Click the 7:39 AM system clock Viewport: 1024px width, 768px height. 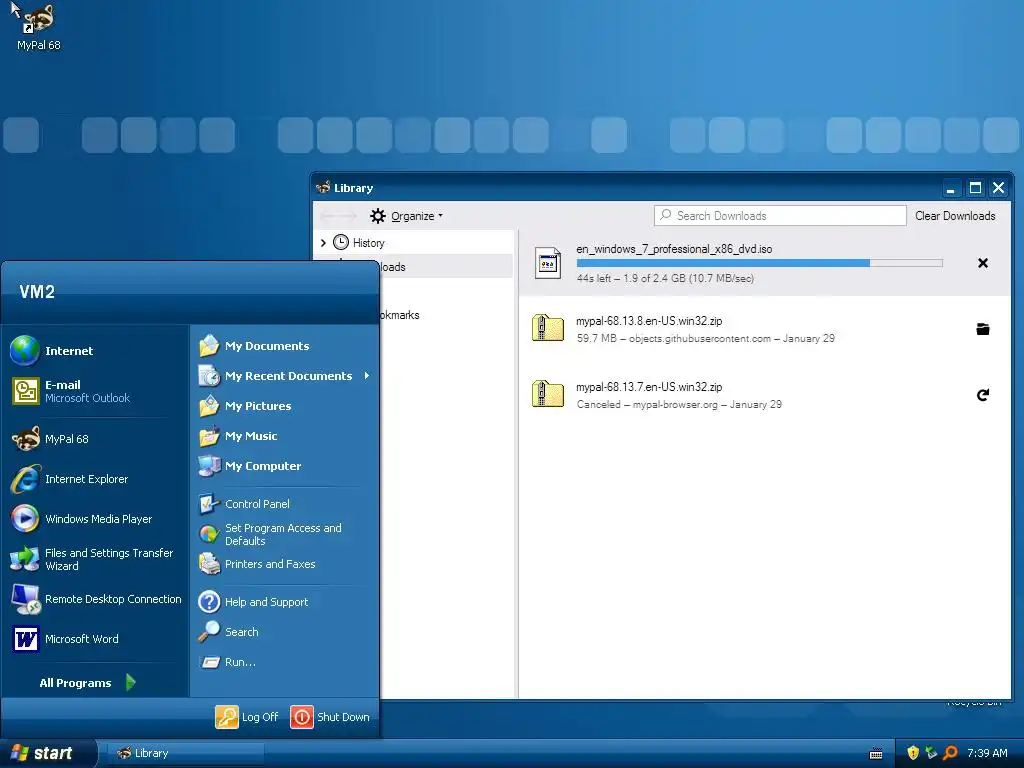(987, 753)
